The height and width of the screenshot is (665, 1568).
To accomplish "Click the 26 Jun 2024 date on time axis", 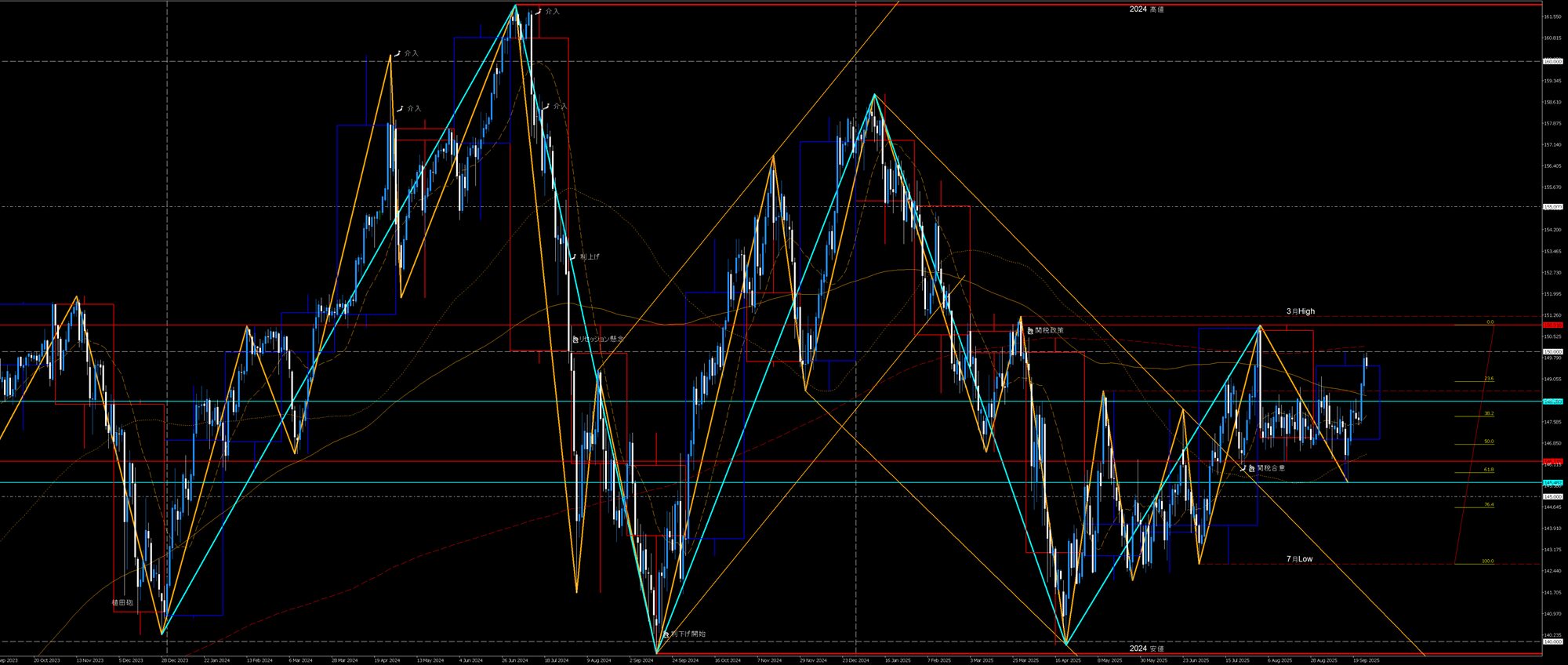I will click(x=514, y=660).
